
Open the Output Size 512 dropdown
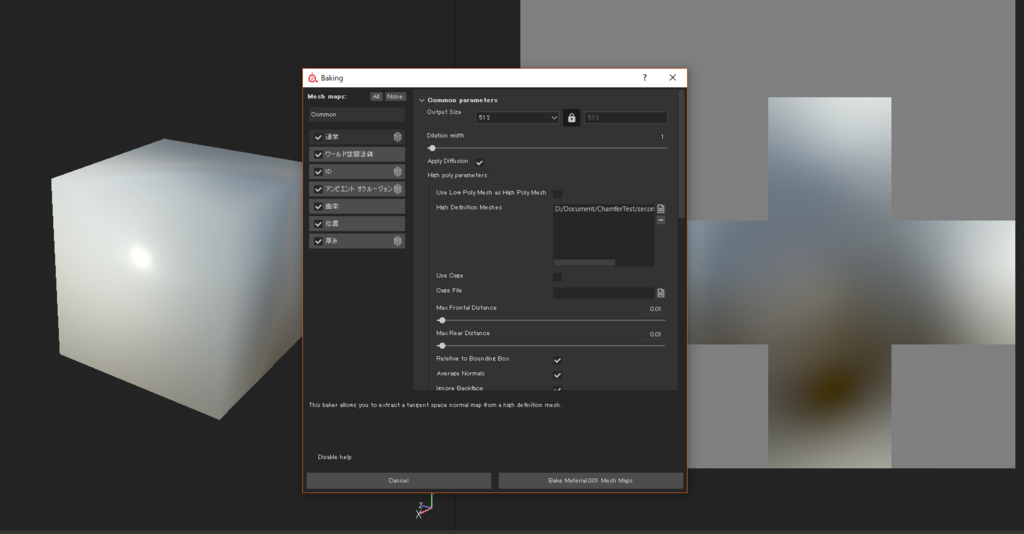click(x=517, y=118)
